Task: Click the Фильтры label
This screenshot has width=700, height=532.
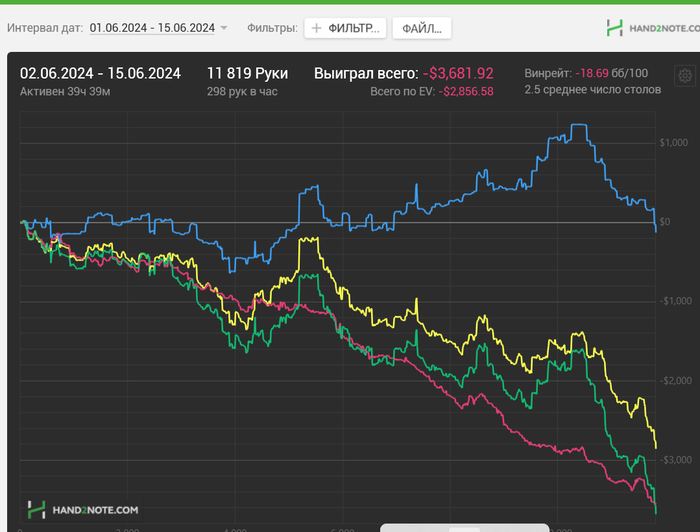Action: [x=272, y=28]
